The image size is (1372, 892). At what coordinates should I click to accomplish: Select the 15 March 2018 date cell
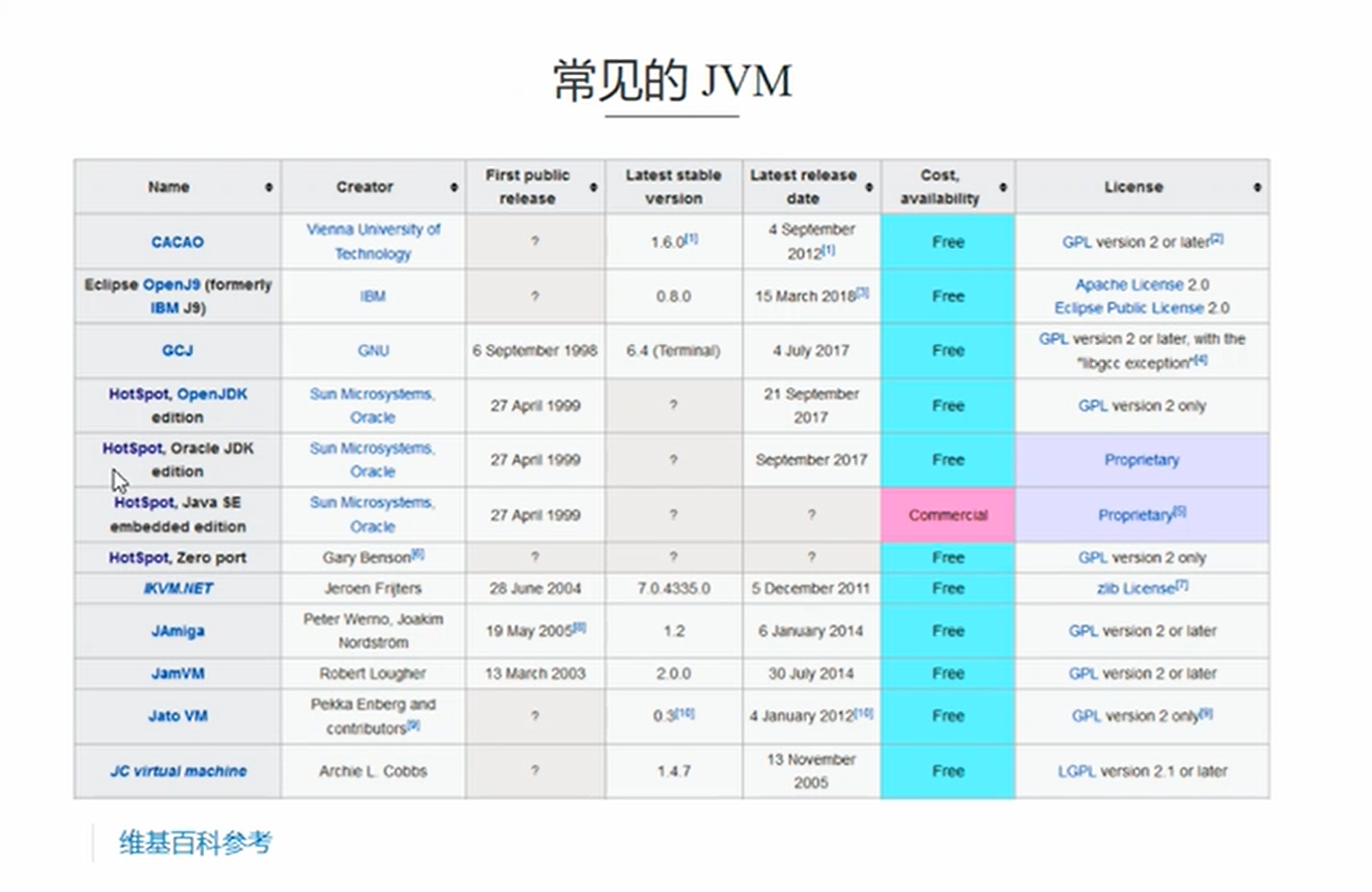tap(812, 296)
